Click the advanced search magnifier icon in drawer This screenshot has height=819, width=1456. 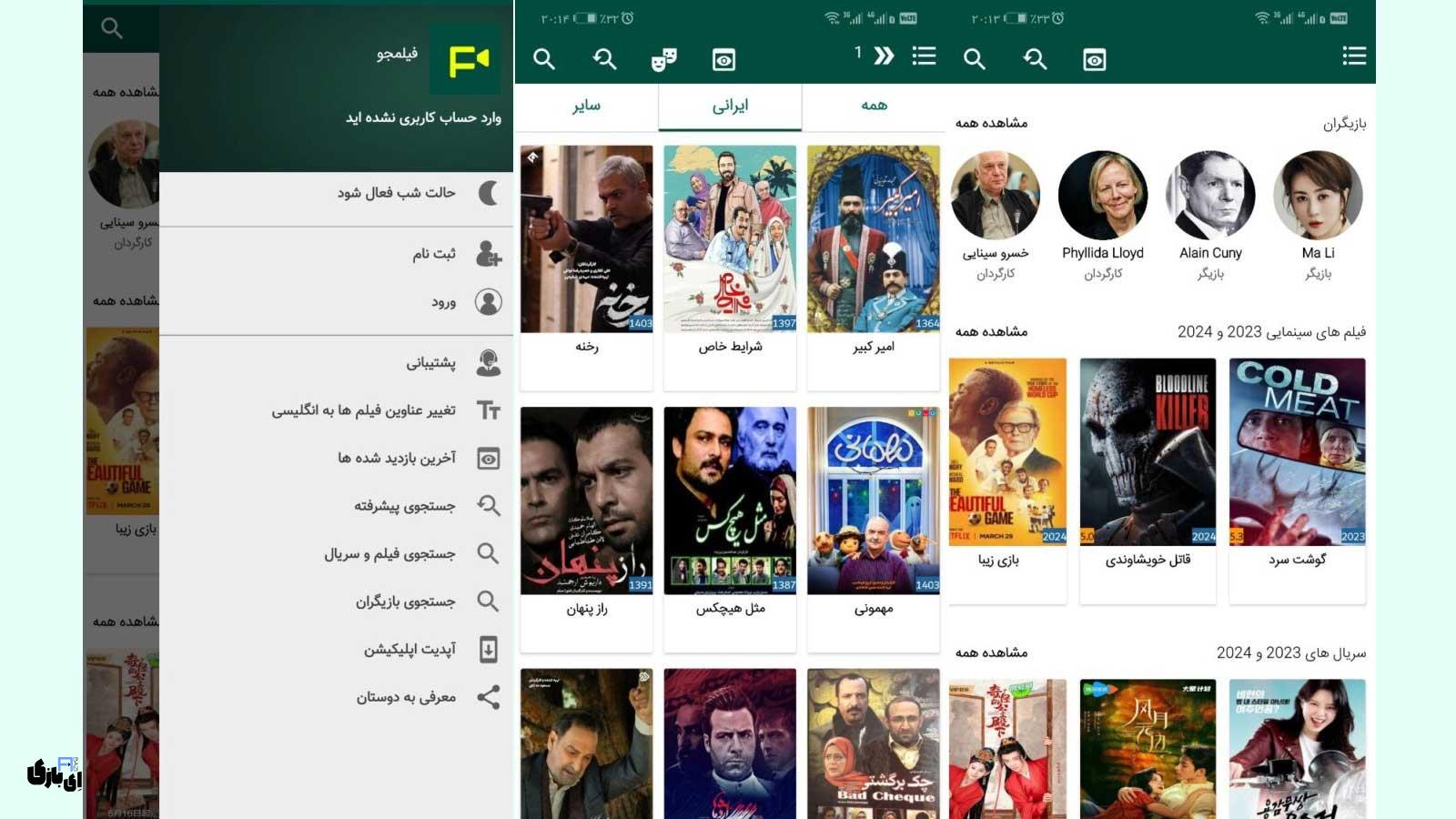coord(489,506)
